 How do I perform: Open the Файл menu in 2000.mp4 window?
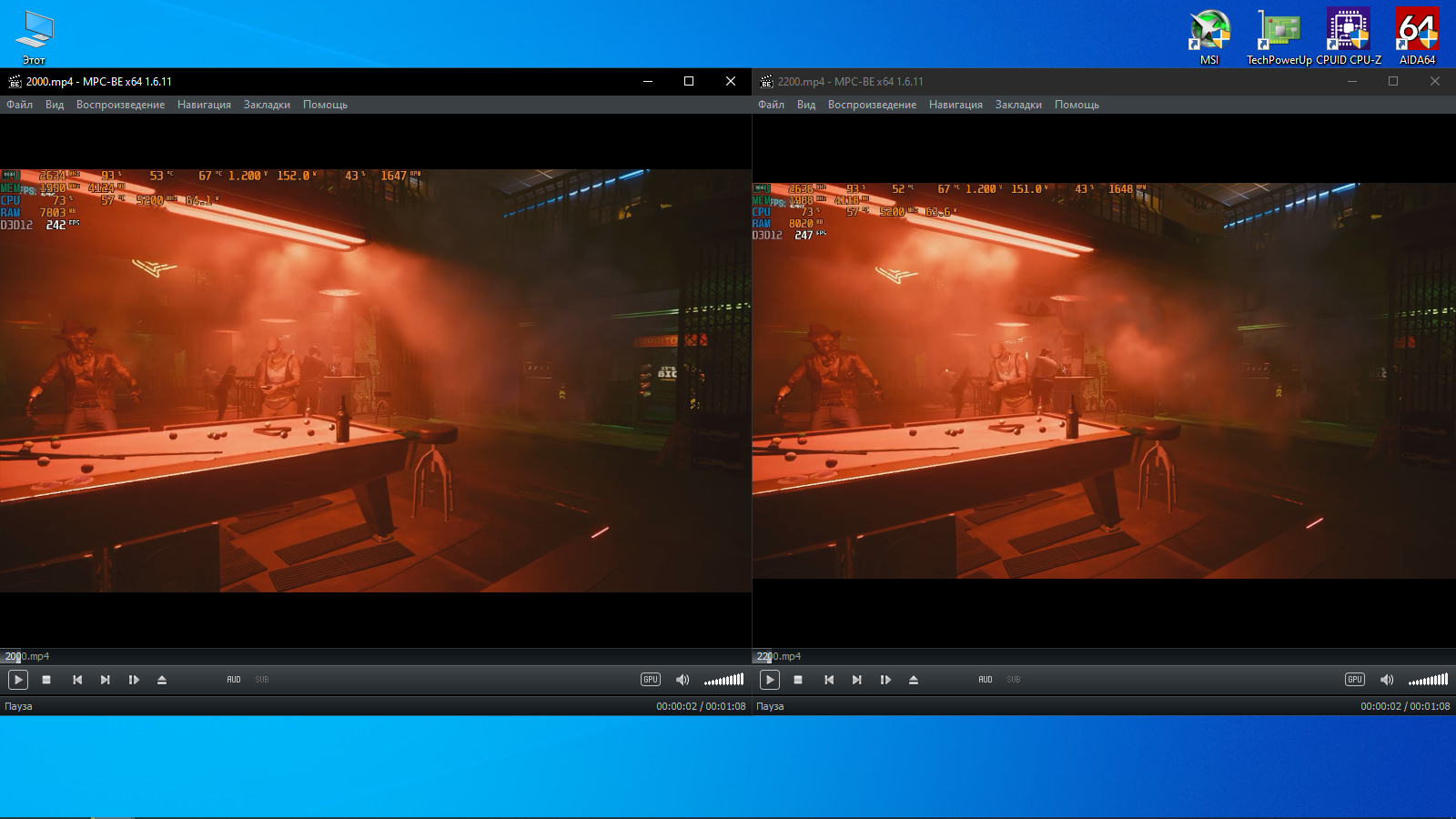[x=19, y=105]
